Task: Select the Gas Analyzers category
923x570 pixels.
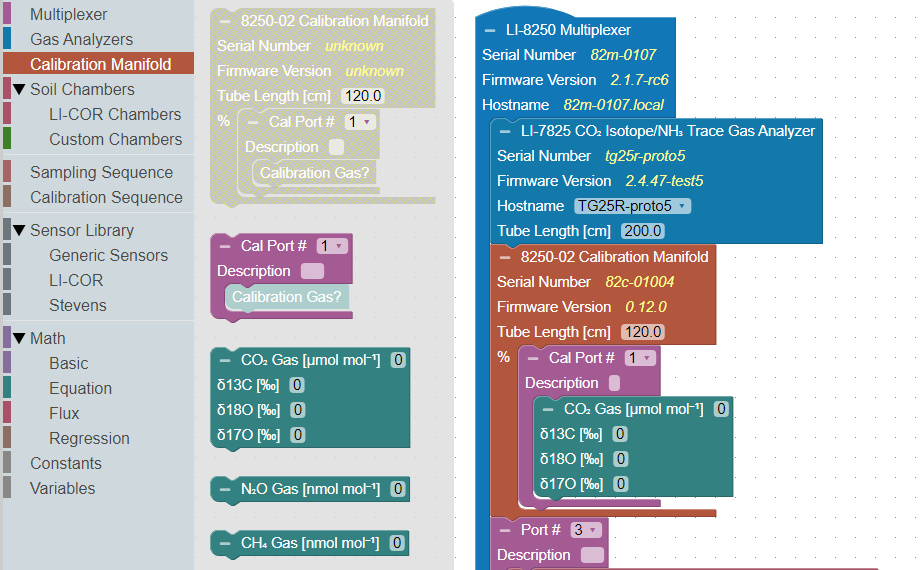Action: [x=81, y=40]
